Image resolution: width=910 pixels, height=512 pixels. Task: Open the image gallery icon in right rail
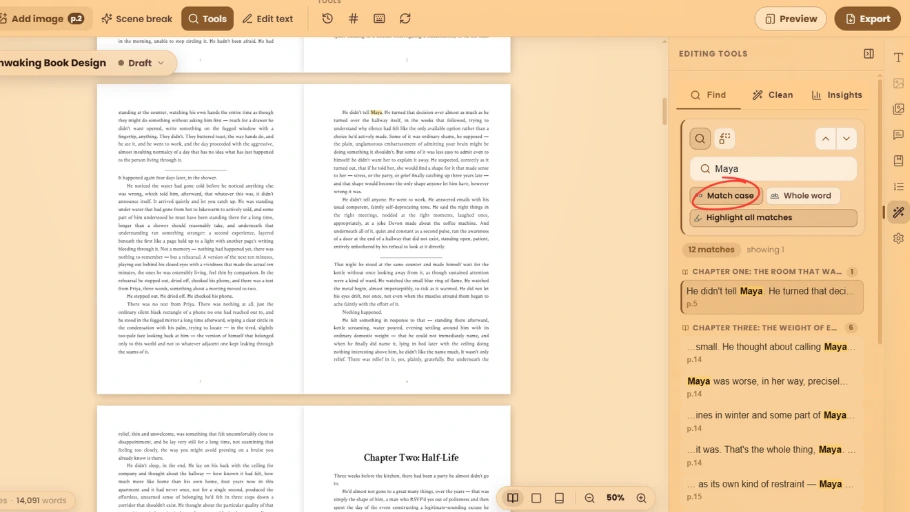[898, 109]
